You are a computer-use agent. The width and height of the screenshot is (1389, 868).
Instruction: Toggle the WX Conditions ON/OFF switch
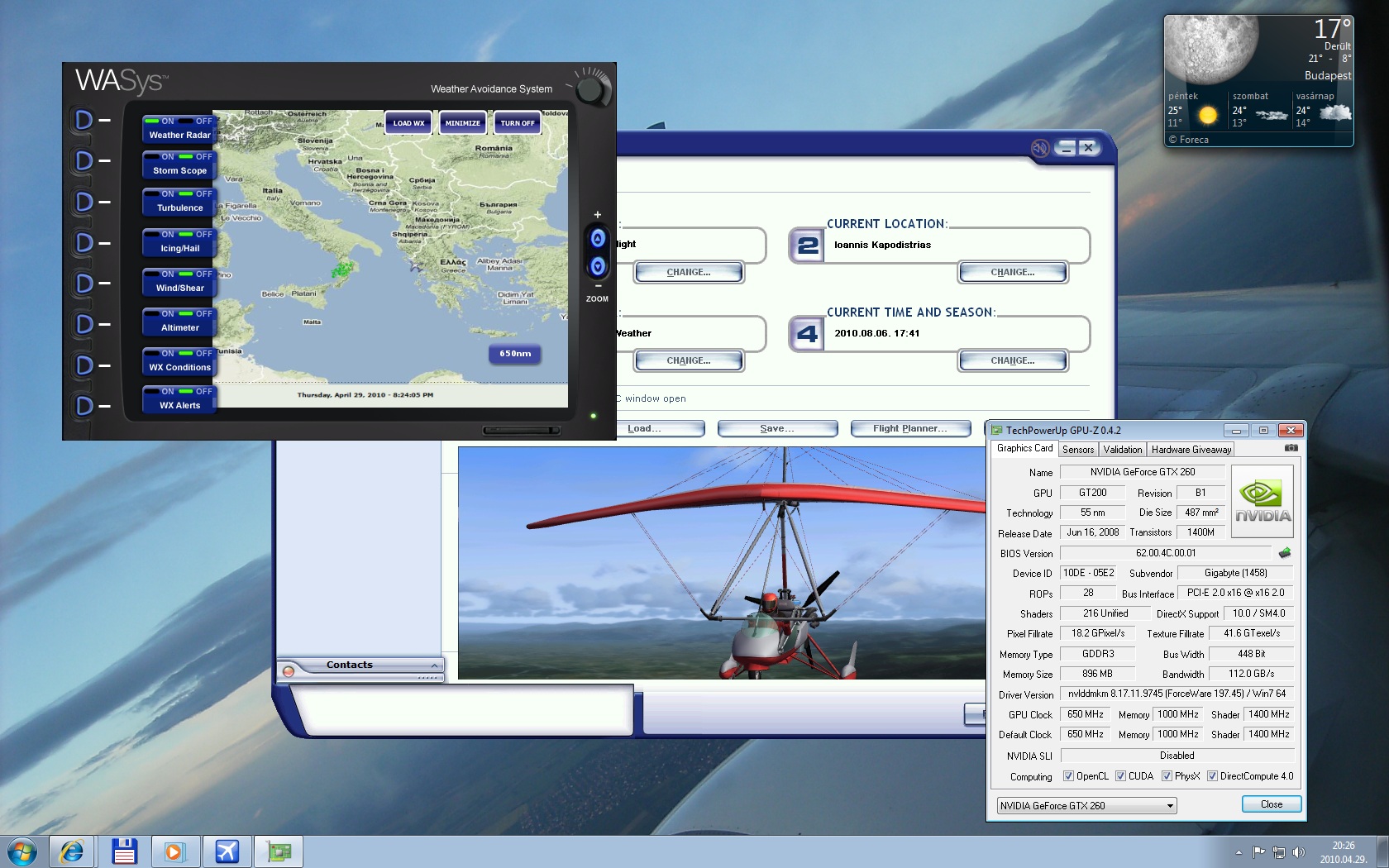click(x=179, y=354)
